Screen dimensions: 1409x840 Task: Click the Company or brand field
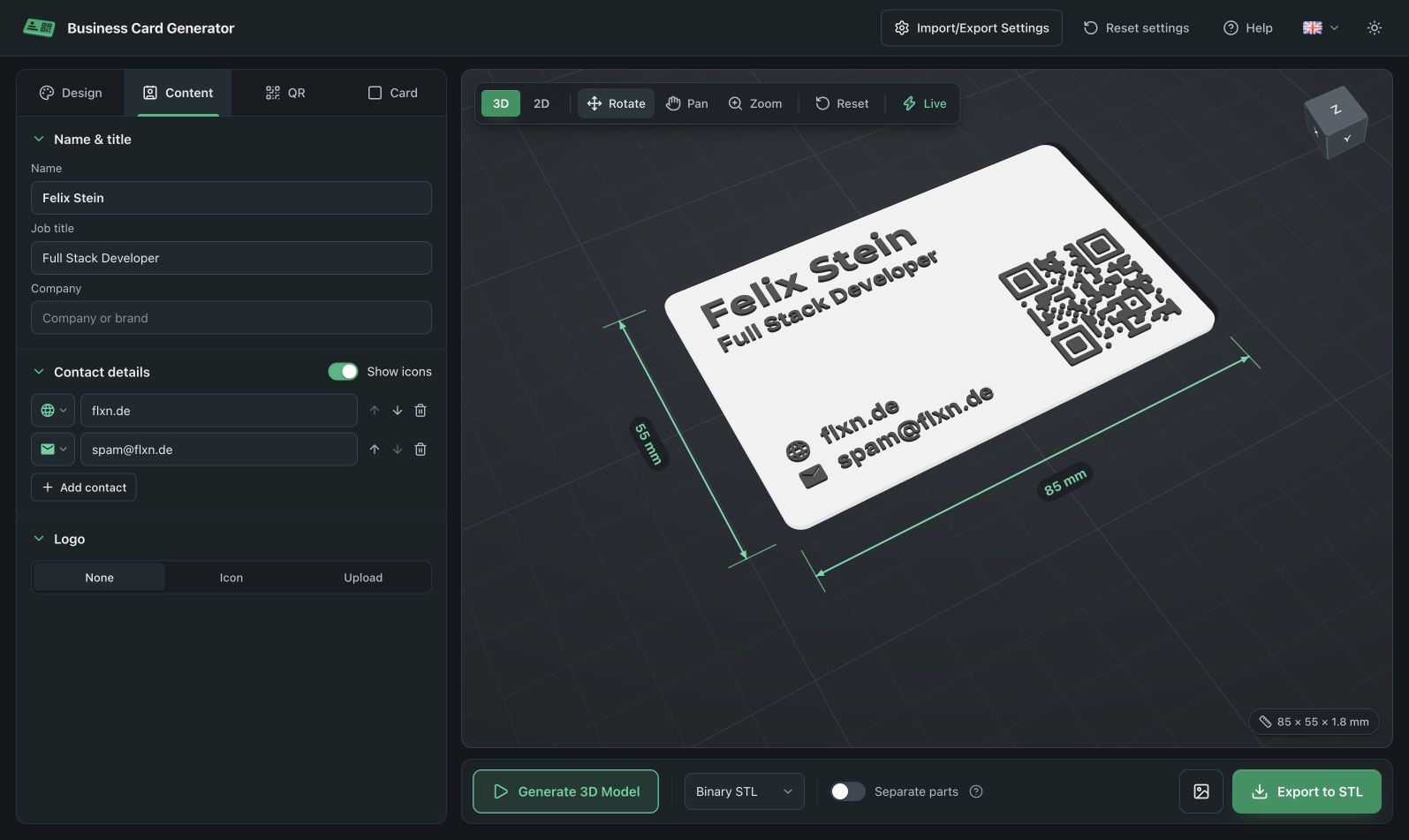click(231, 318)
